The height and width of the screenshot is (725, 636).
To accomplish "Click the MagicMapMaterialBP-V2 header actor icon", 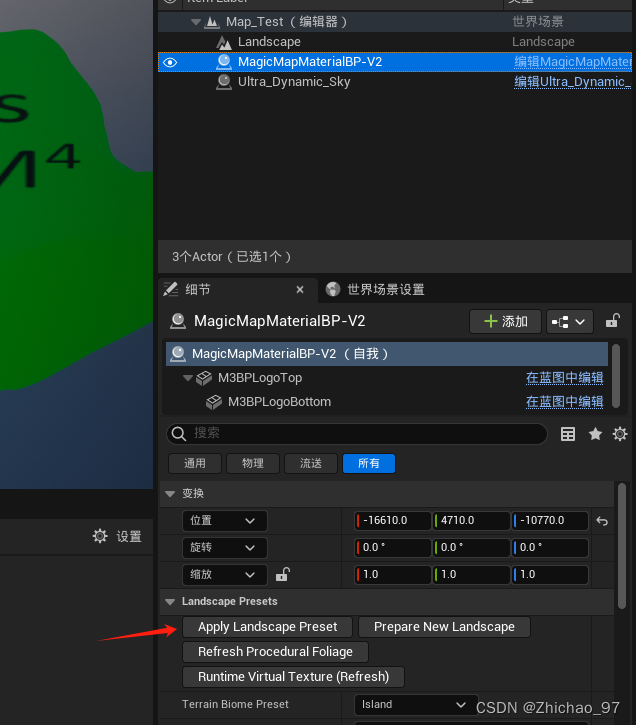I will [x=178, y=321].
